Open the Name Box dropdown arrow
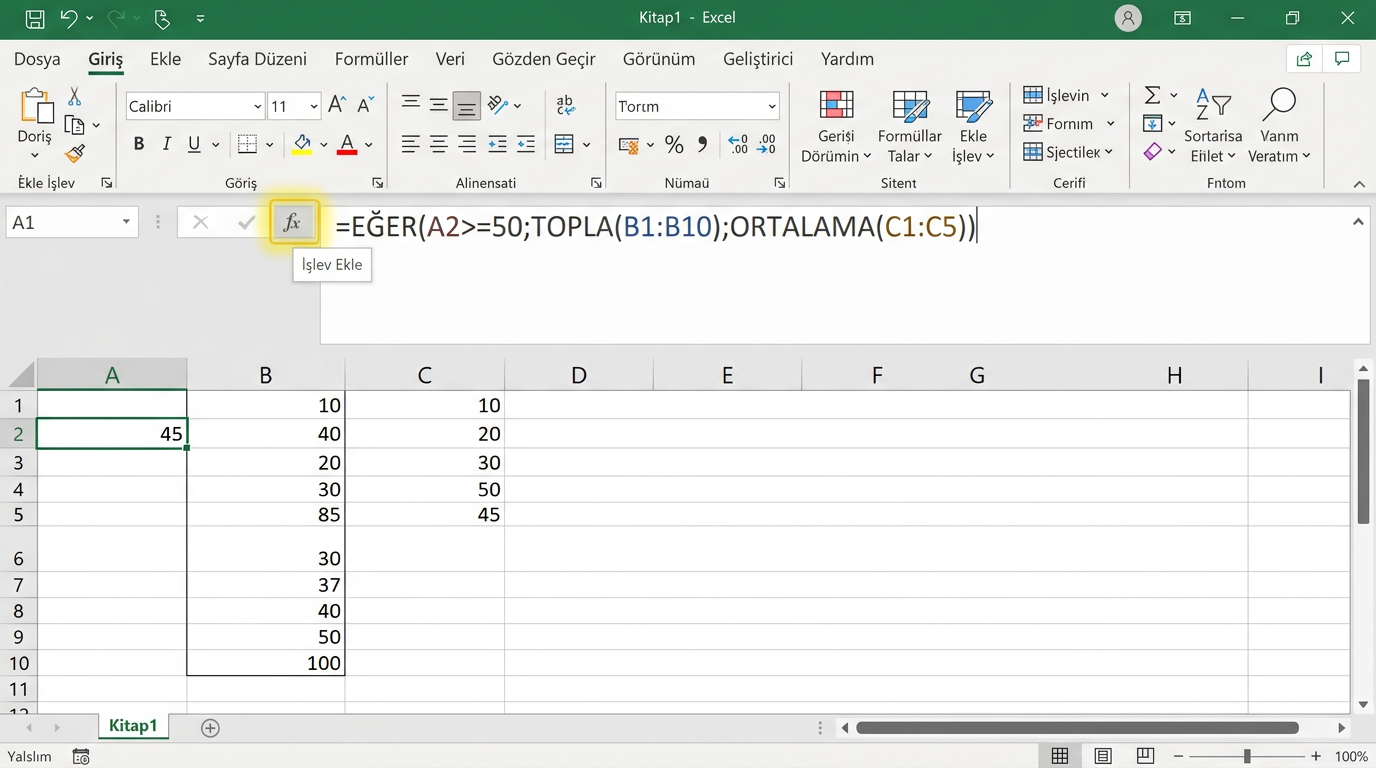Viewport: 1376px width, 768px height. pyautogui.click(x=126, y=222)
